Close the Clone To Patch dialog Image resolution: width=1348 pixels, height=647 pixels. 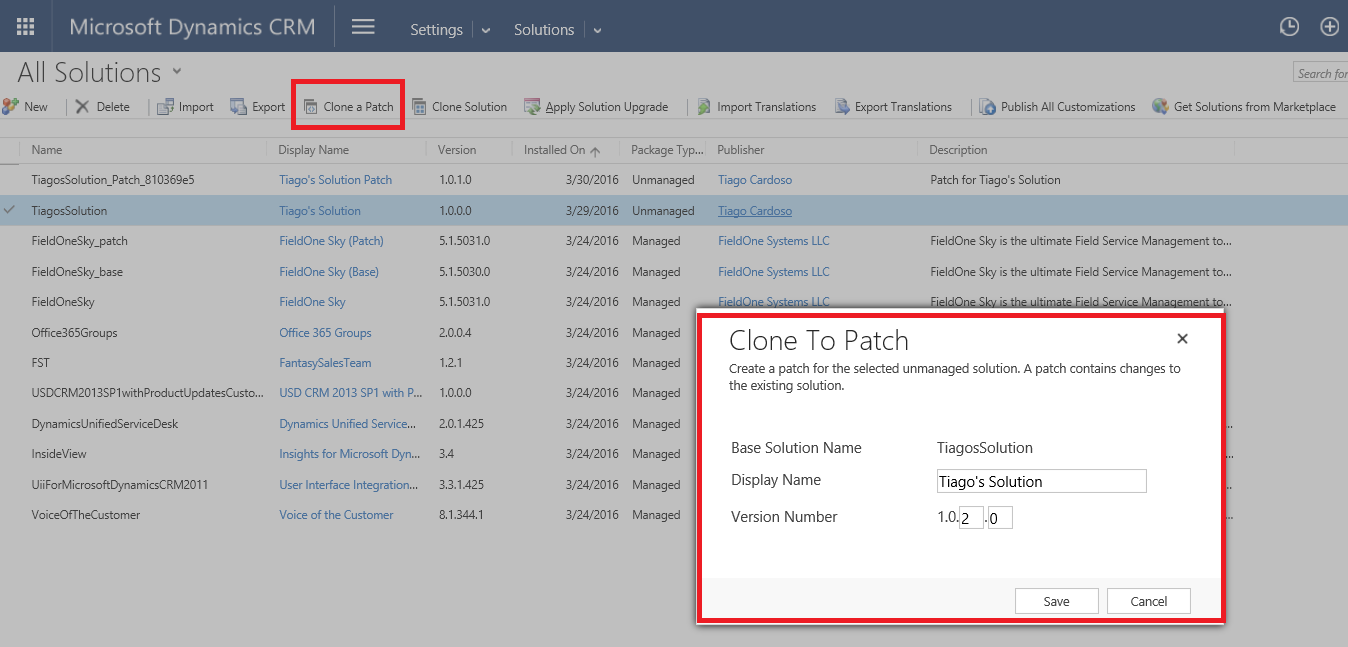1182,339
